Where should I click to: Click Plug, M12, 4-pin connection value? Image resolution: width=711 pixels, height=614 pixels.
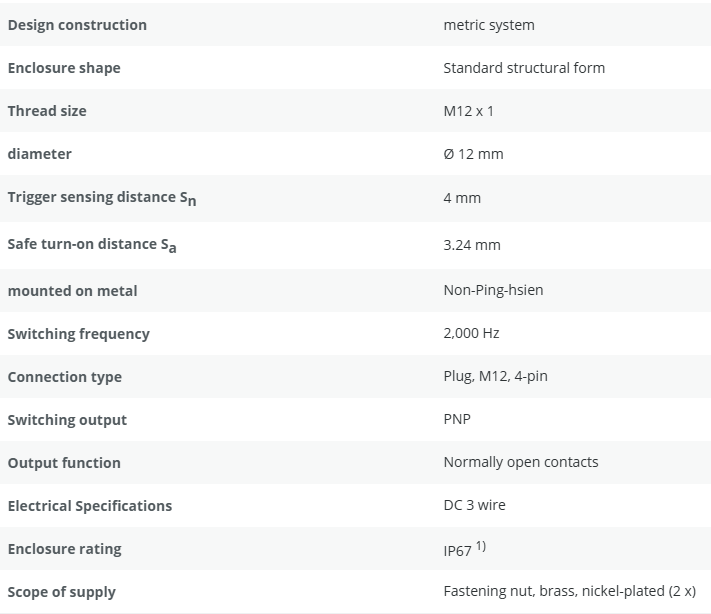point(496,376)
